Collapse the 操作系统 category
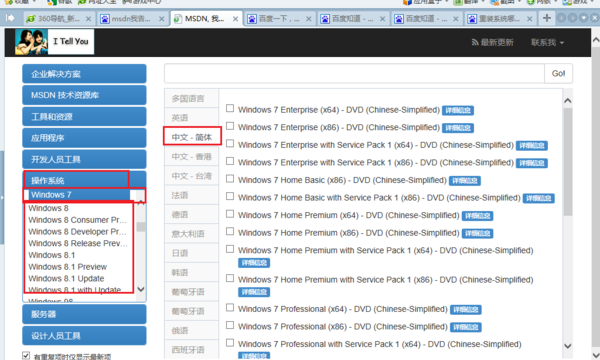This screenshot has width=600, height=360. click(84, 180)
